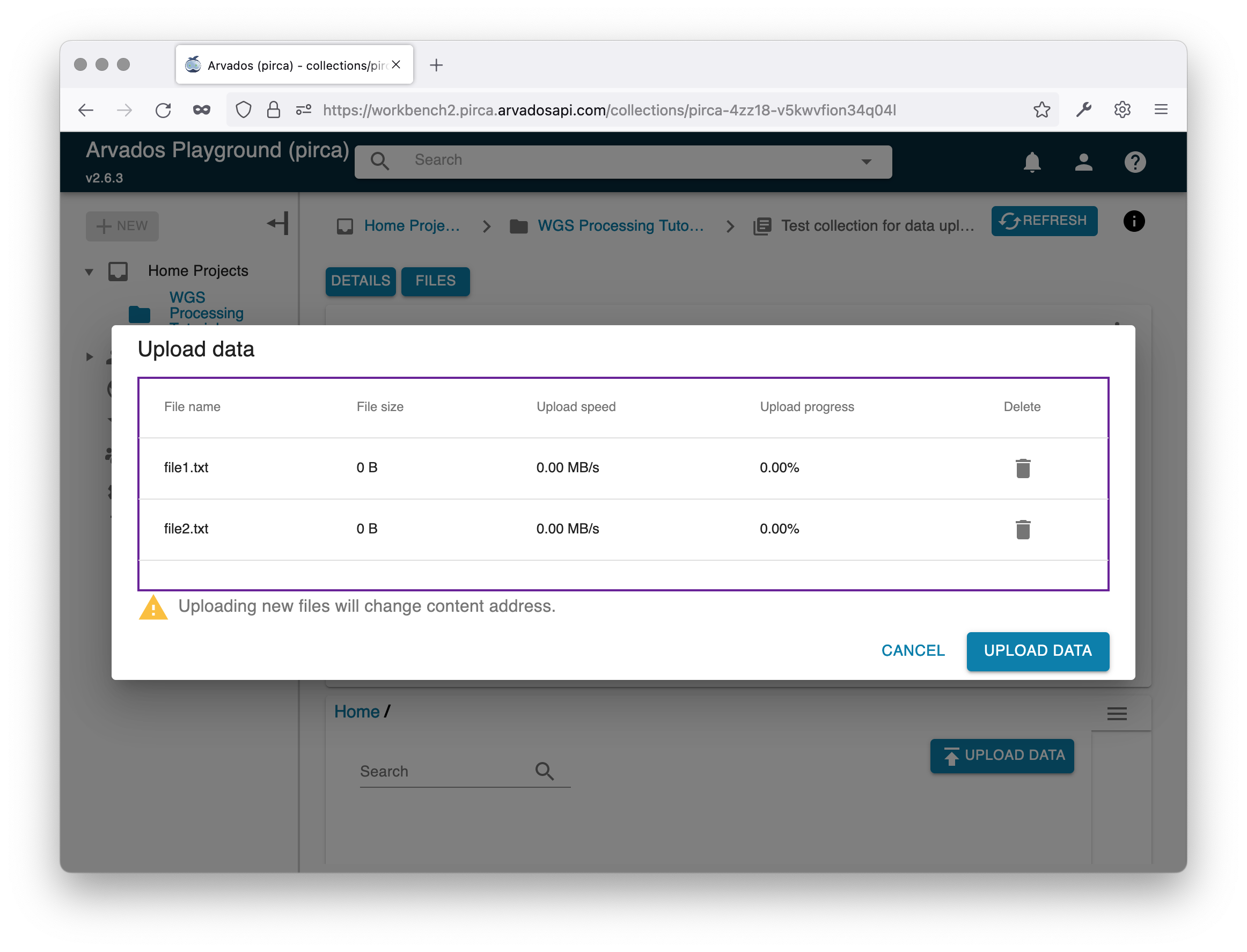Expand the search bar dropdown arrow
Viewport: 1247px width, 952px height.
click(865, 162)
